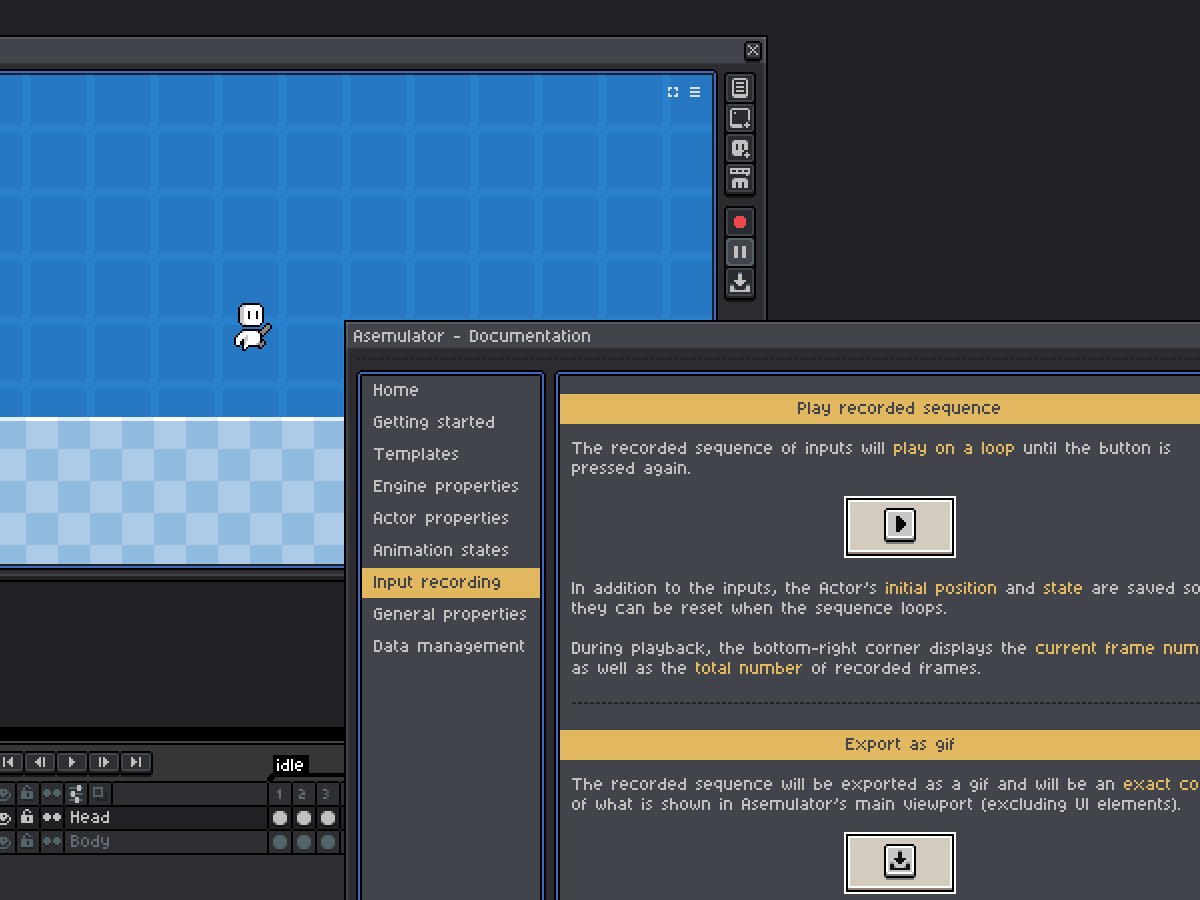Click the play button illustration in documentation
The height and width of the screenshot is (900, 1200).
point(900,526)
